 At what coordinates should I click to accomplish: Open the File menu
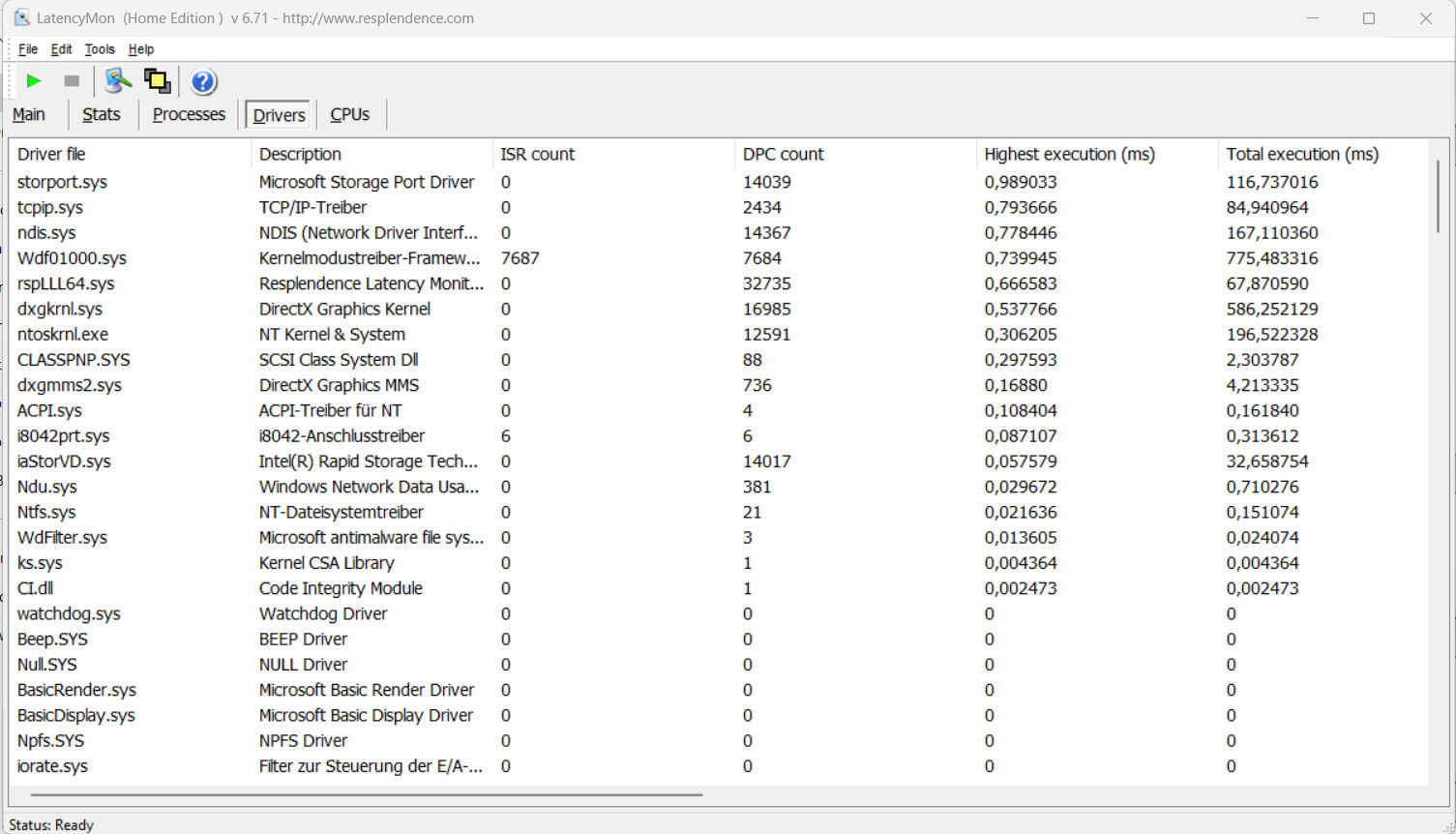pos(28,49)
